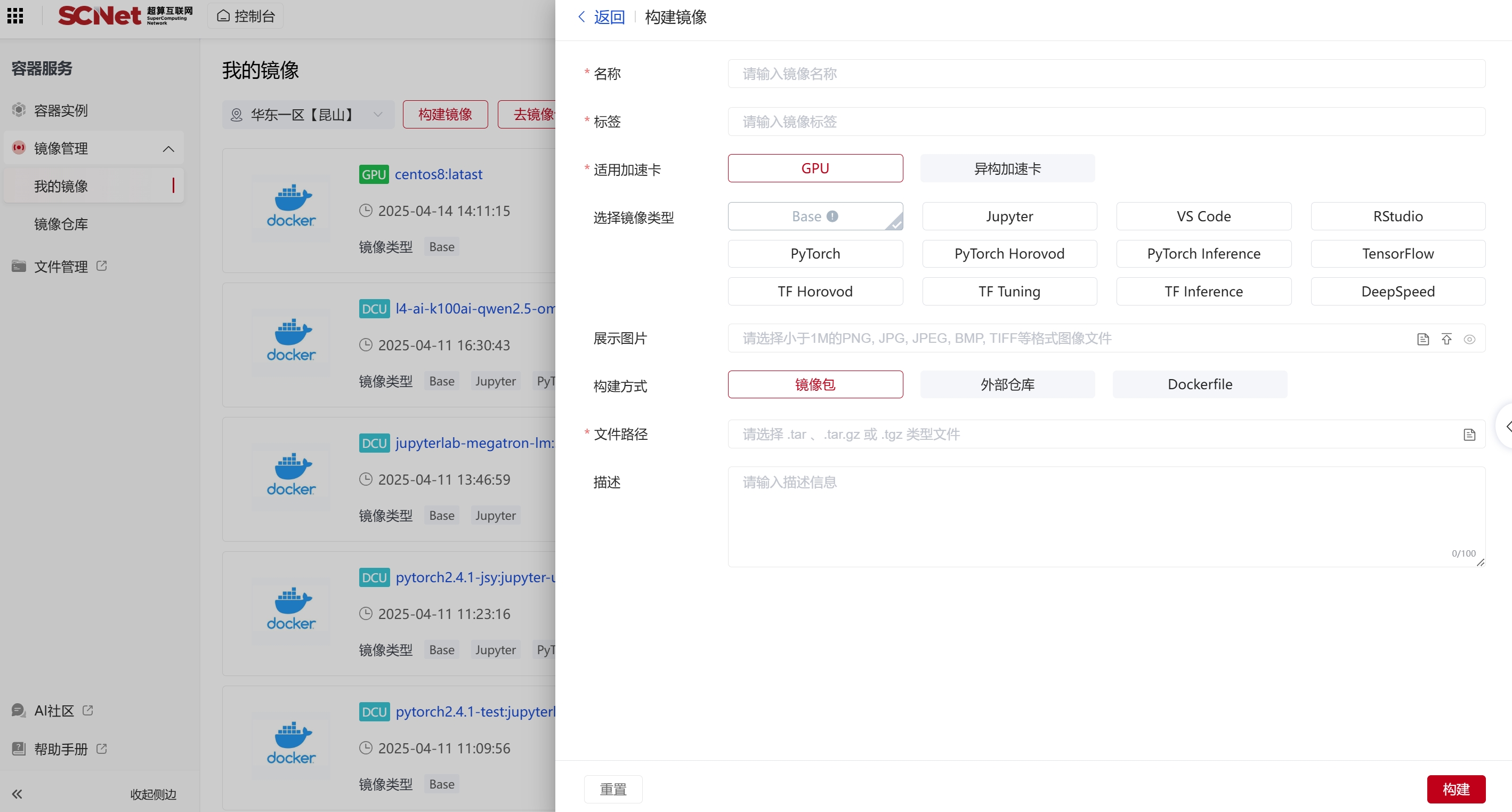Toggle Jupyter image type
The height and width of the screenshot is (812, 1512).
[1009, 216]
